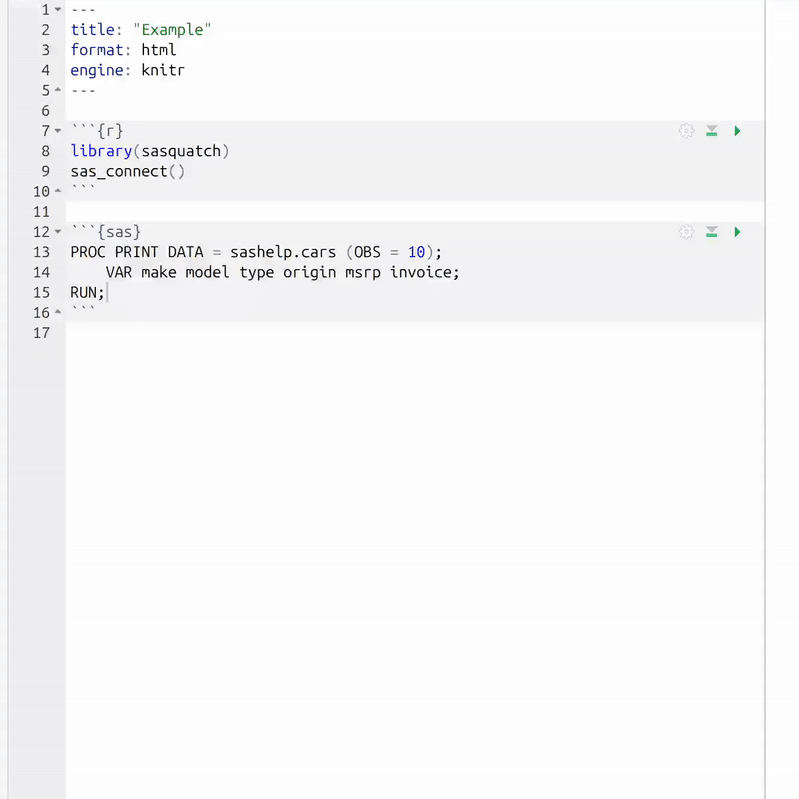
Task: Click the fold arrow beside line 10
Action: coord(58,192)
